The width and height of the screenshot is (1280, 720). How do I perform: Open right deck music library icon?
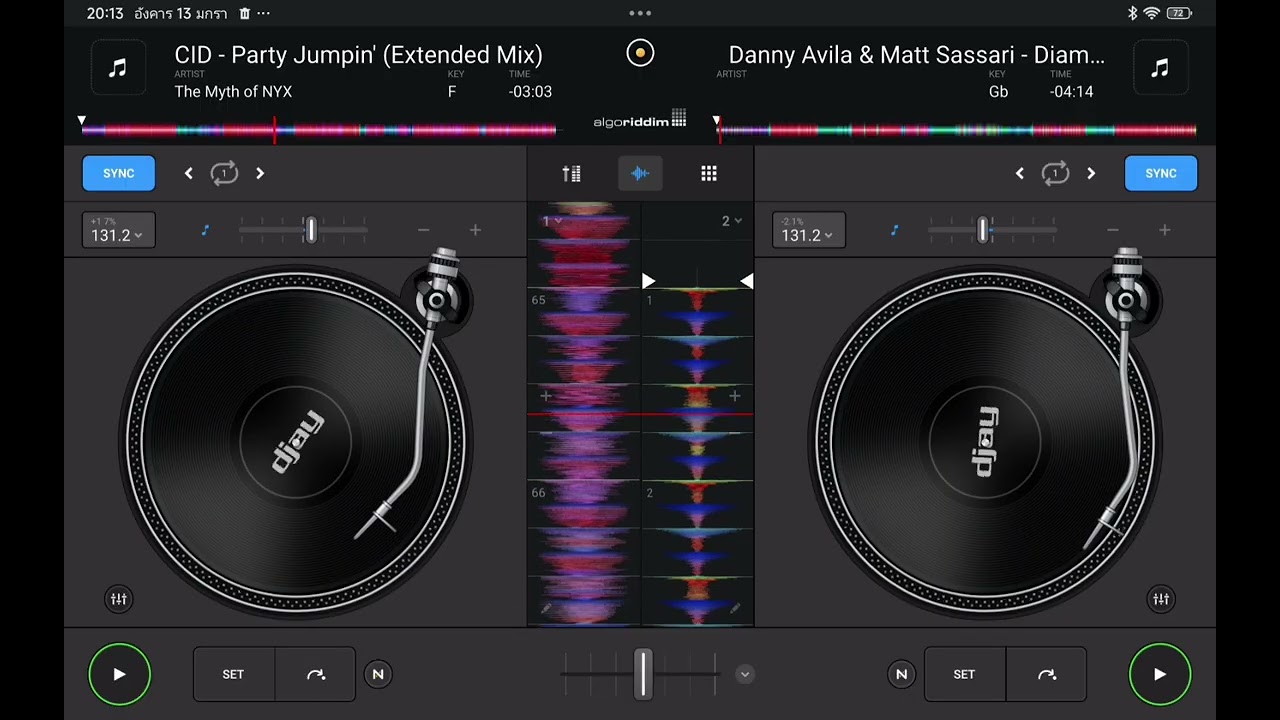point(1160,68)
